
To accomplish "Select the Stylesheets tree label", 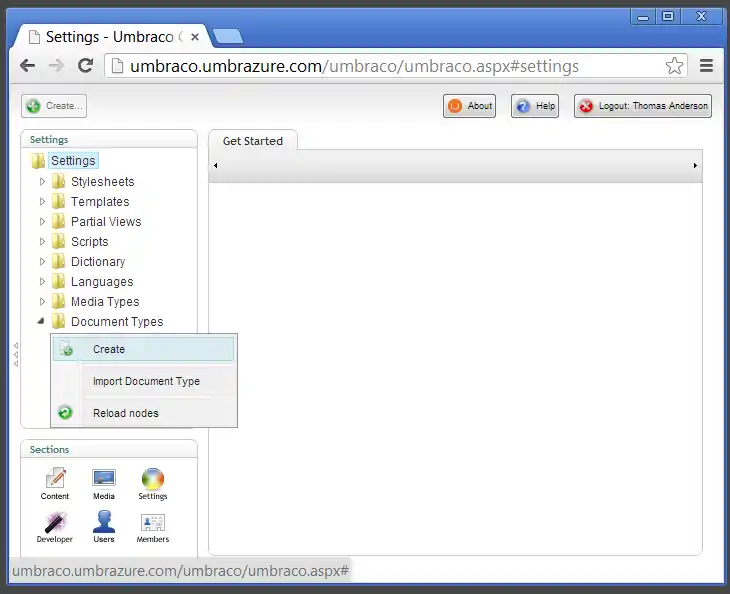I will click(x=102, y=182).
